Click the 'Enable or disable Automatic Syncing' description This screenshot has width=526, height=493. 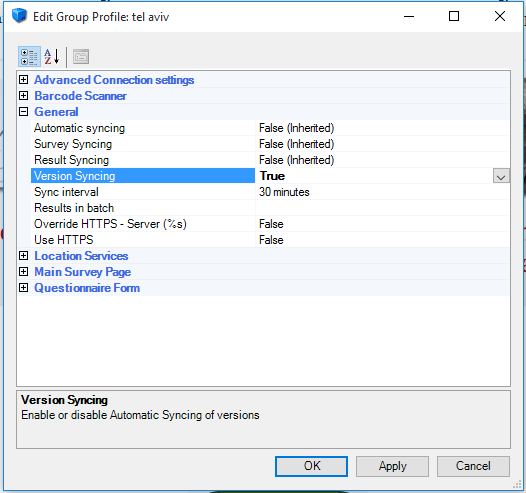pyautogui.click(x=140, y=415)
